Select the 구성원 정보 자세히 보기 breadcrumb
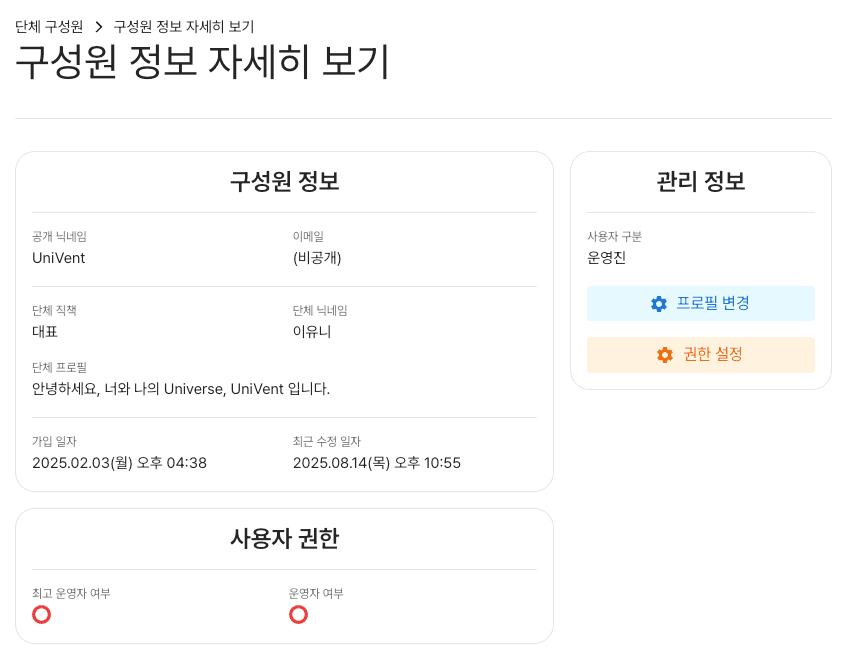This screenshot has width=857, height=670. (x=184, y=25)
